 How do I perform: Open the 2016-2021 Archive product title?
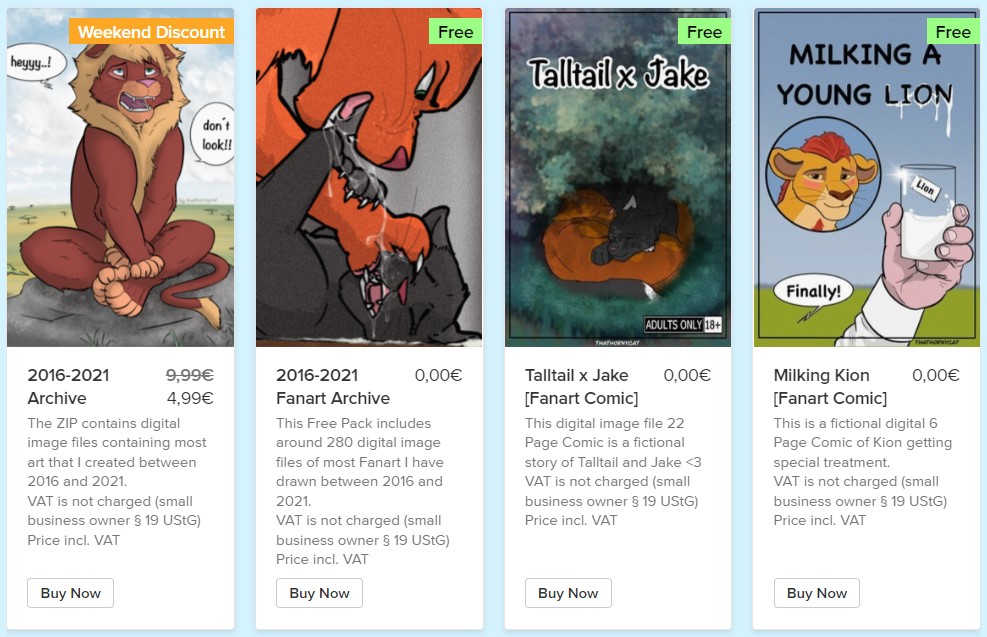click(x=68, y=386)
